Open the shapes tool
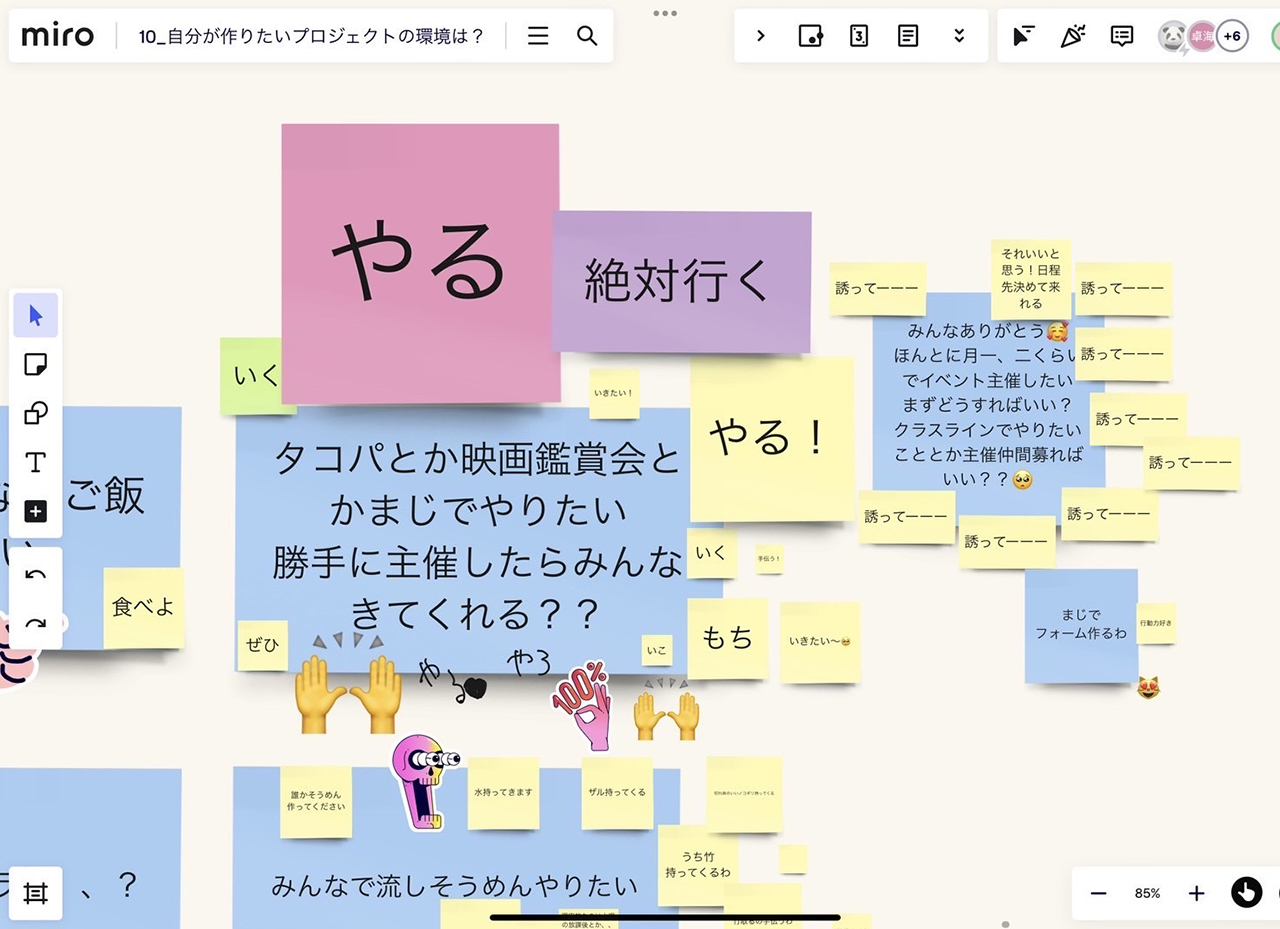1280x929 pixels. pyautogui.click(x=36, y=414)
